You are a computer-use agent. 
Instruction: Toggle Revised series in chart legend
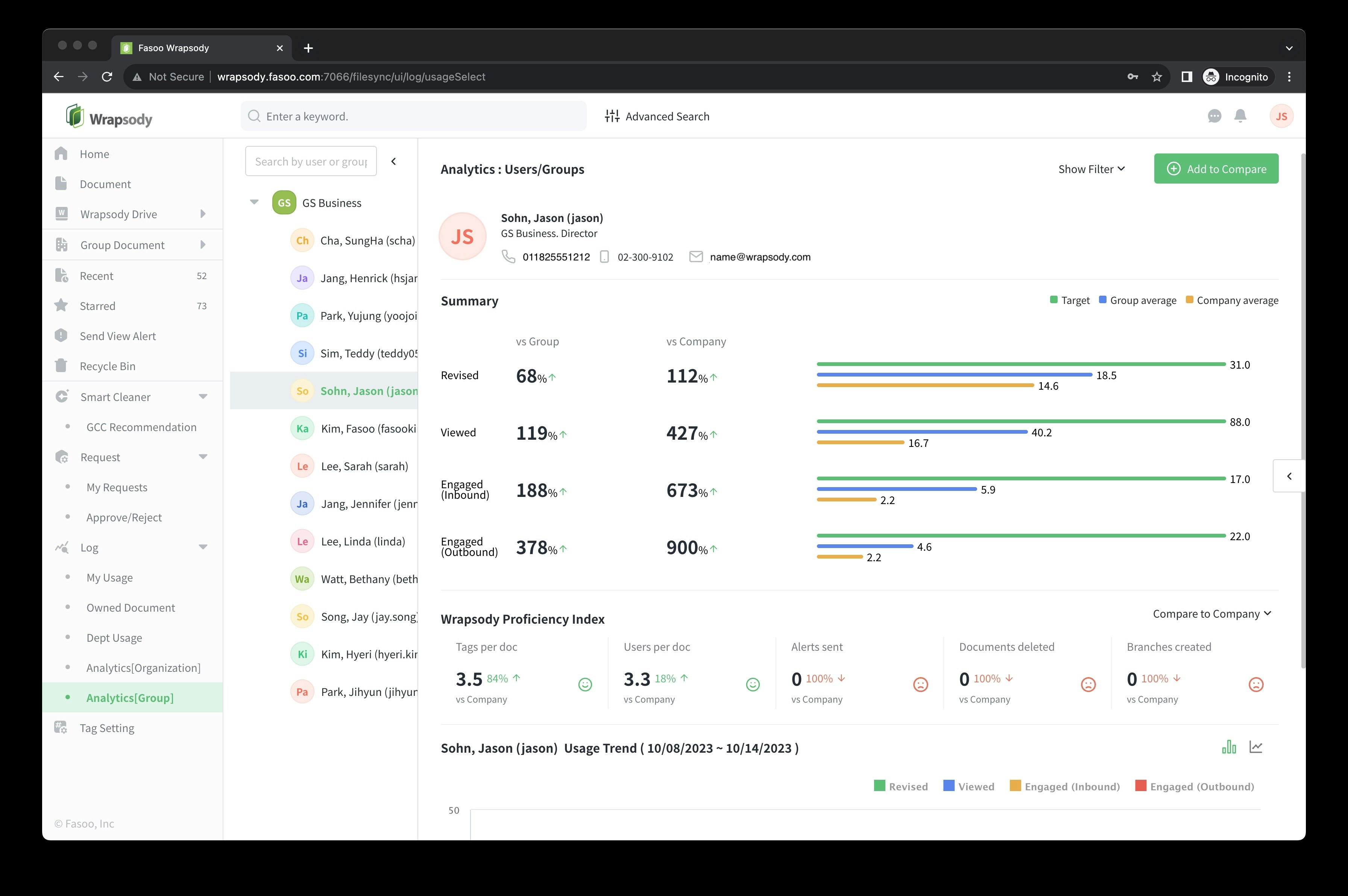tap(900, 786)
